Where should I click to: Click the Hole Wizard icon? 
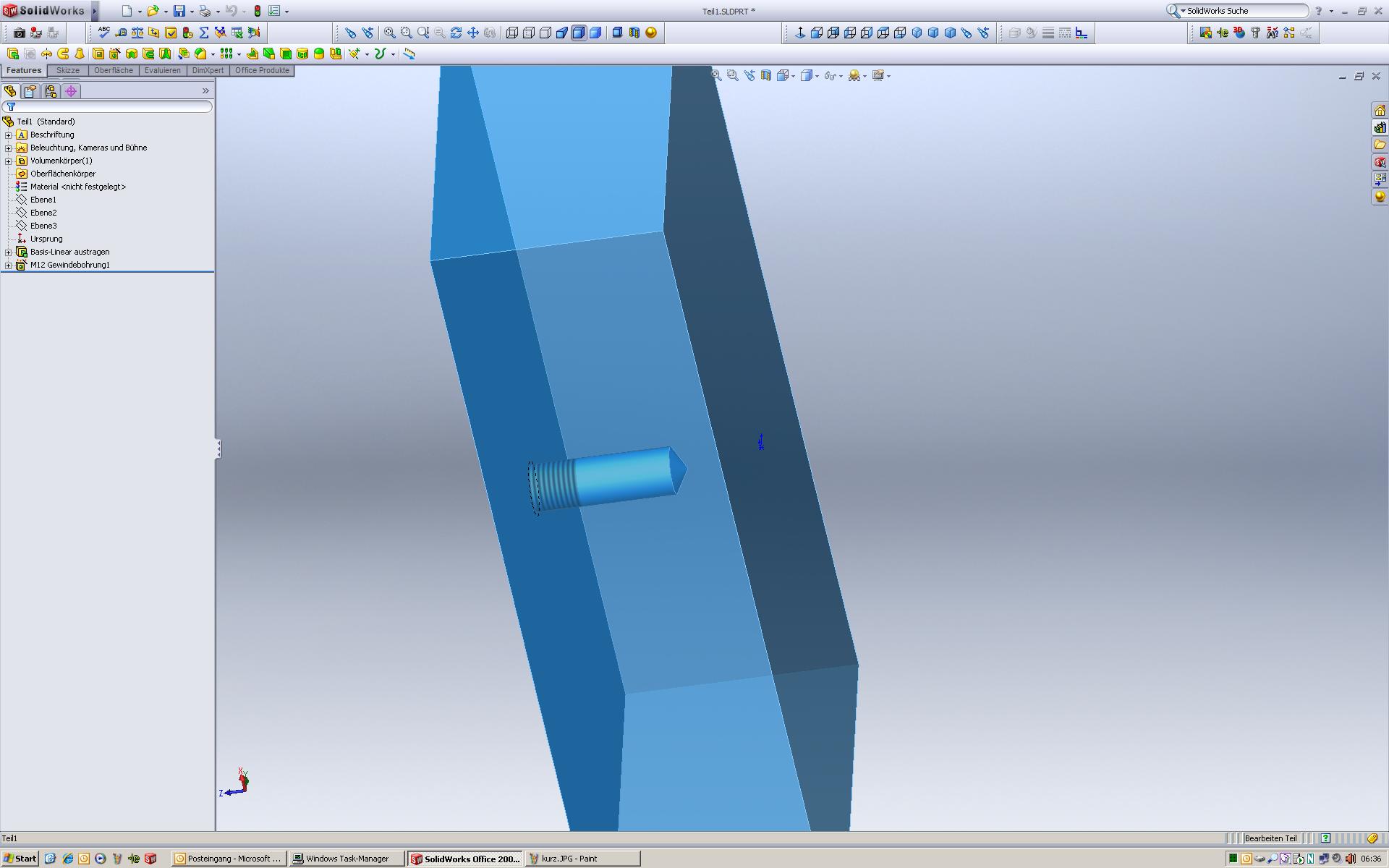tap(114, 54)
